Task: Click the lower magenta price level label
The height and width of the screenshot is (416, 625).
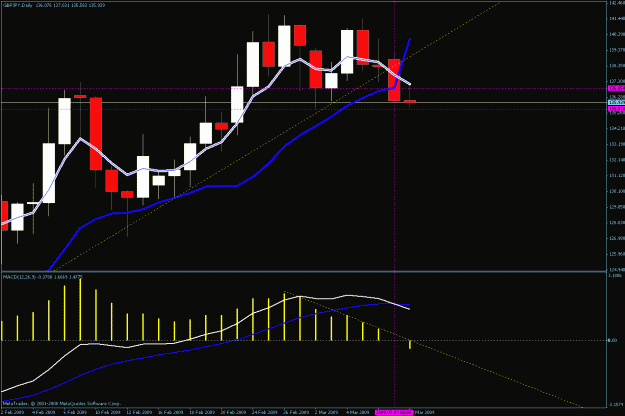Action: click(616, 109)
